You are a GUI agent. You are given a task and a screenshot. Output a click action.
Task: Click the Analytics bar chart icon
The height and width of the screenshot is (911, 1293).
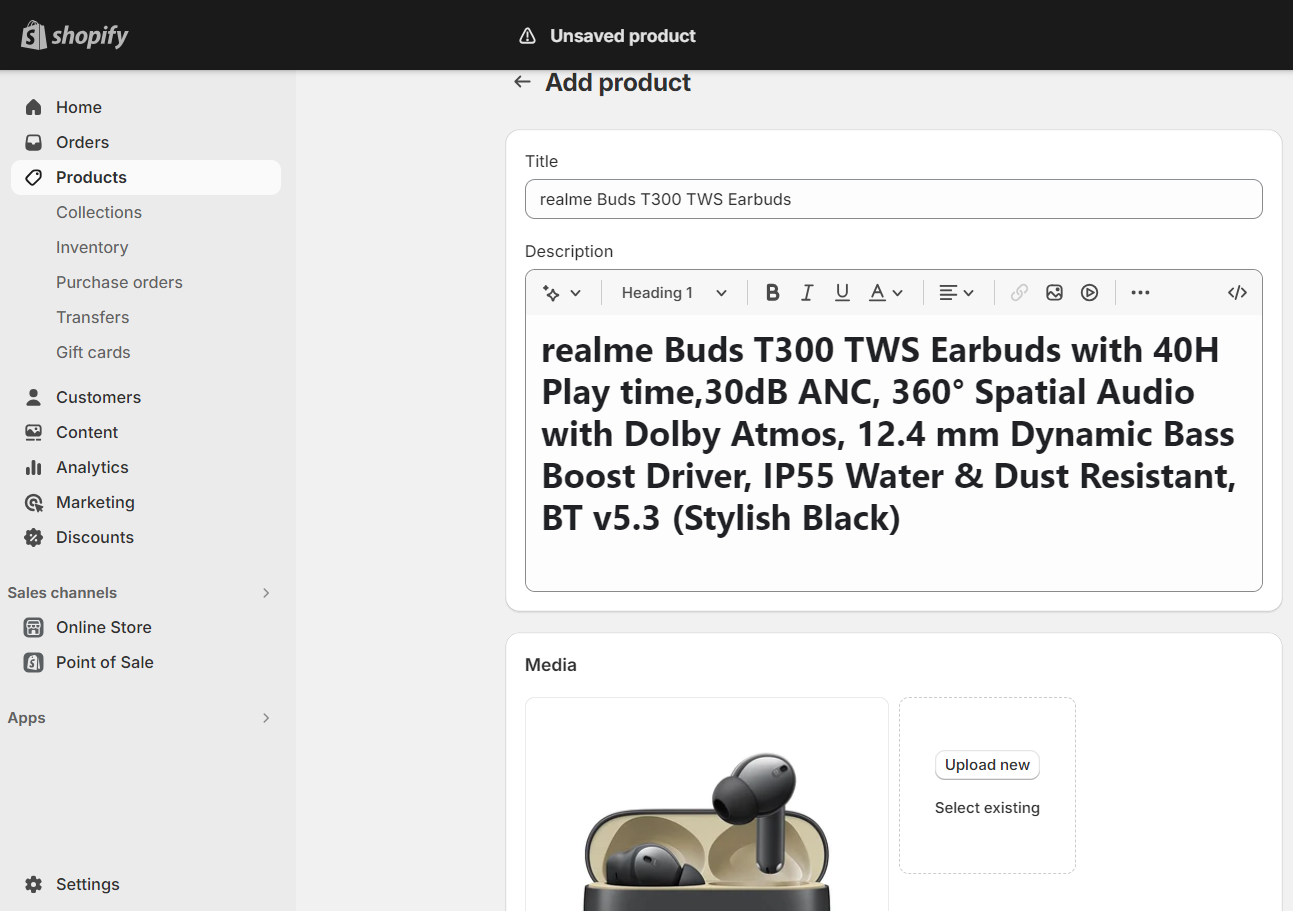click(34, 467)
